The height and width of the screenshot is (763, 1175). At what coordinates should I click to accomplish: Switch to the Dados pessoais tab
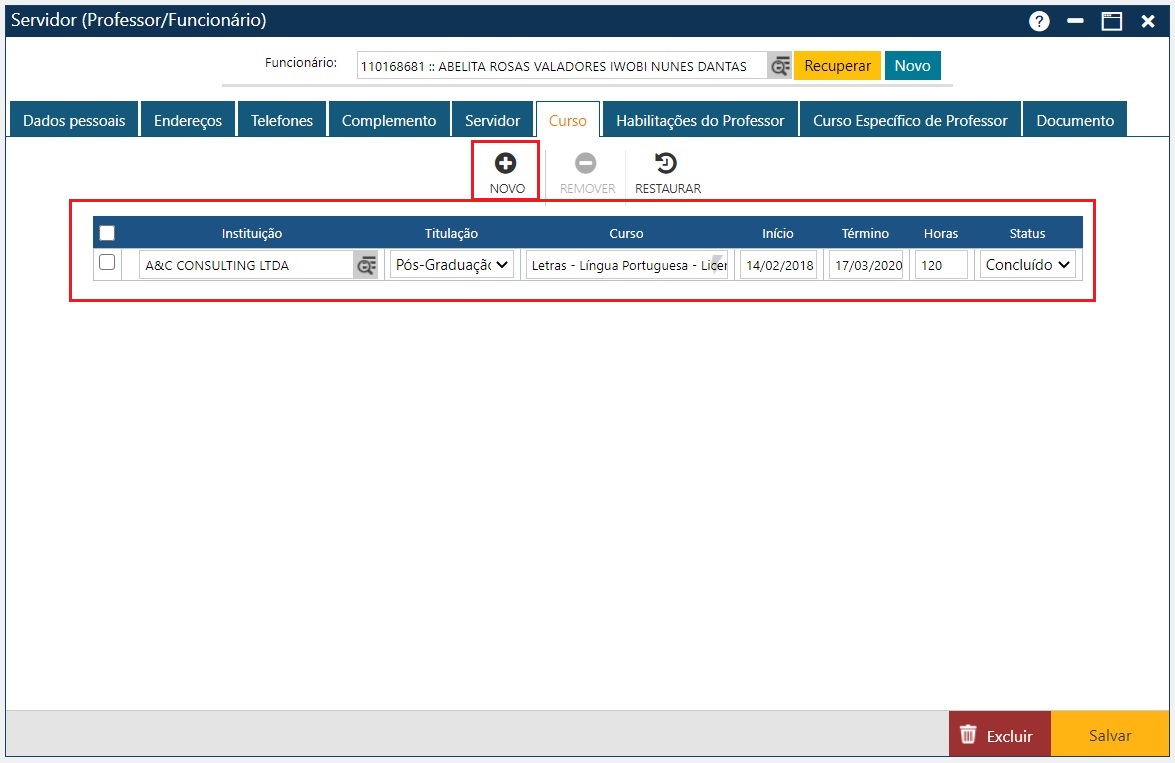(x=74, y=120)
